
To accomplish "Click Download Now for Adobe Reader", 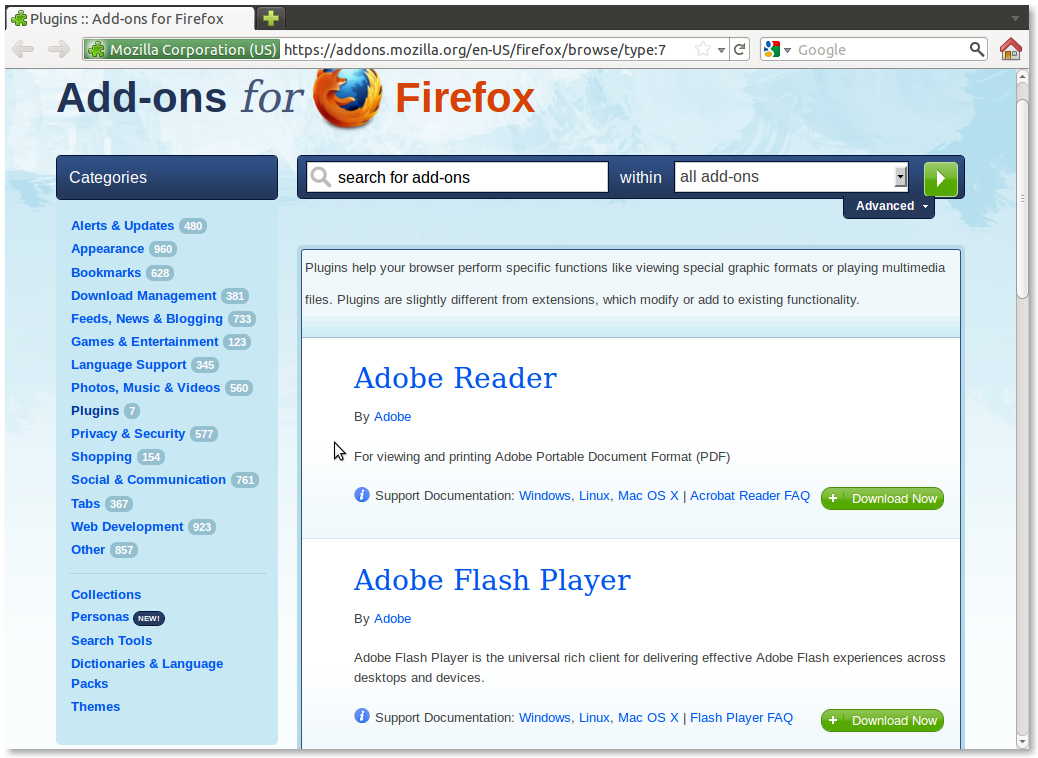I will pyautogui.click(x=882, y=498).
